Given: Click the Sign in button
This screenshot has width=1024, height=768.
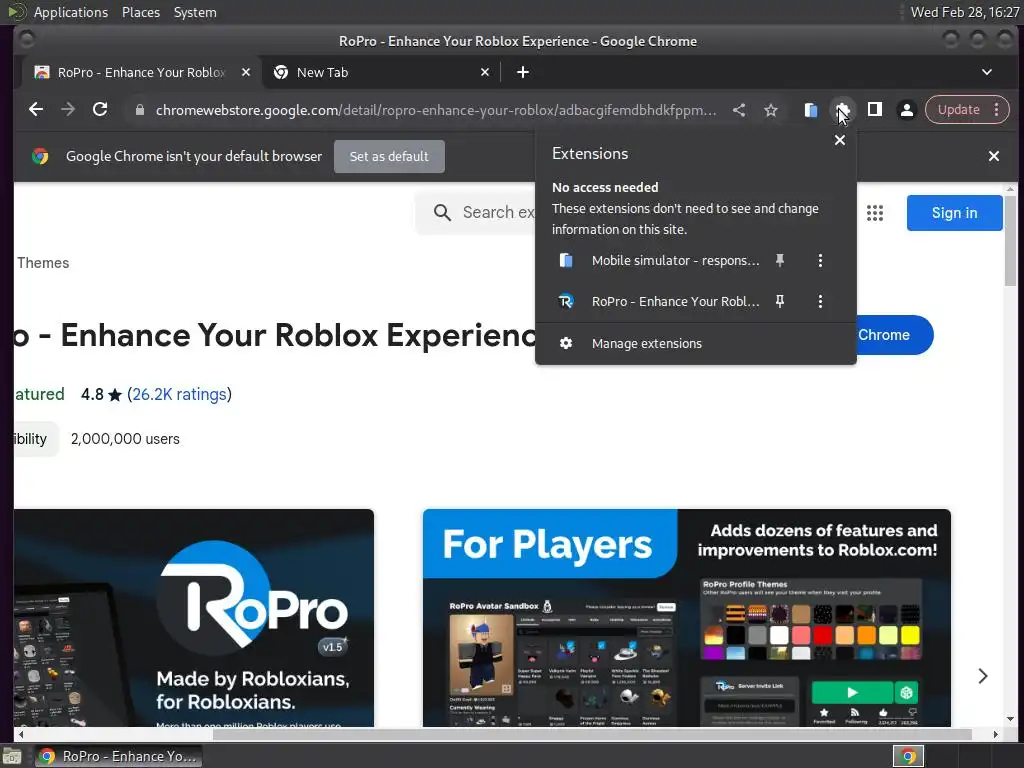Looking at the screenshot, I should pyautogui.click(x=955, y=213).
